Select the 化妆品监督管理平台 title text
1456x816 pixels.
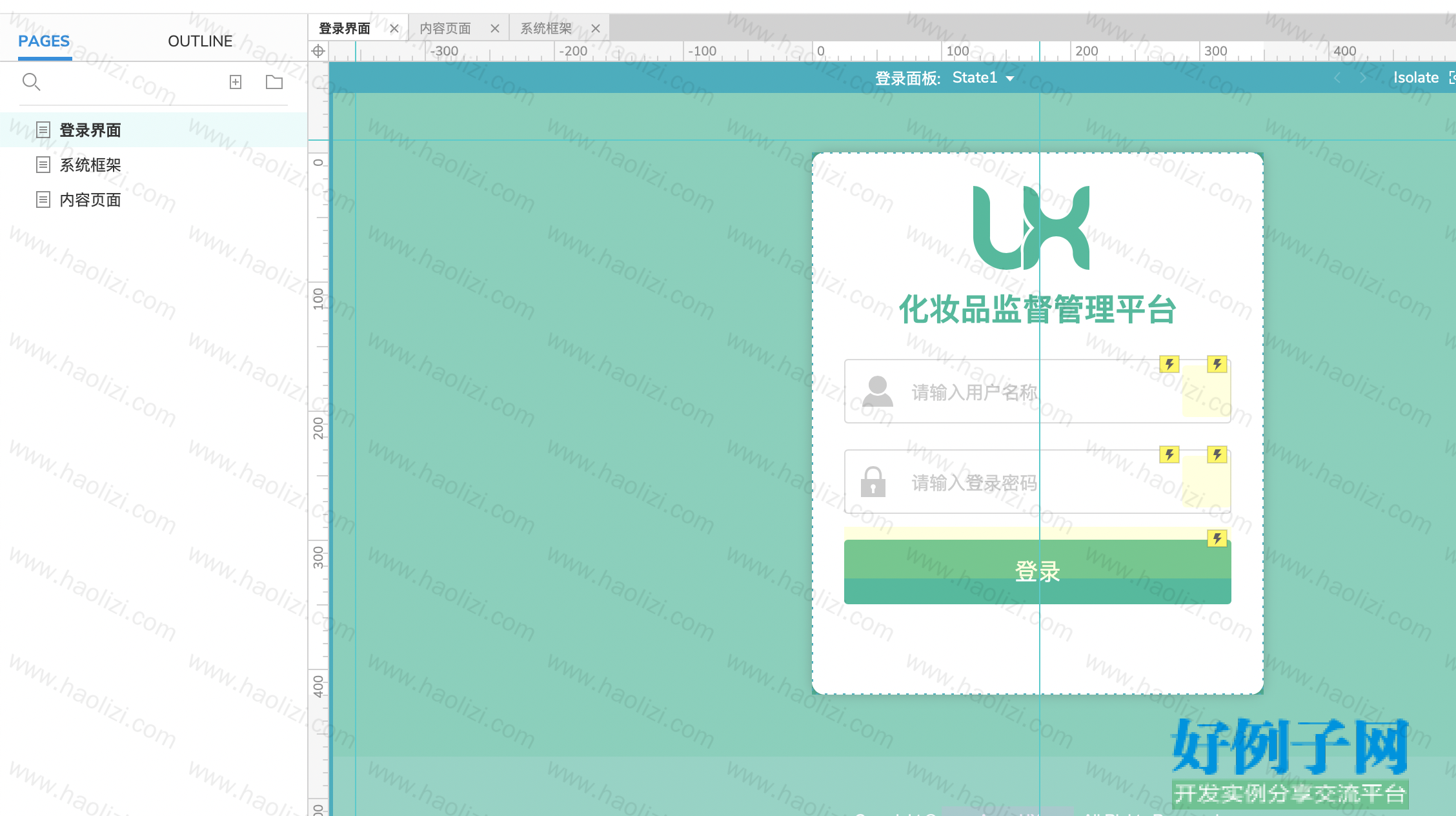click(x=1038, y=309)
